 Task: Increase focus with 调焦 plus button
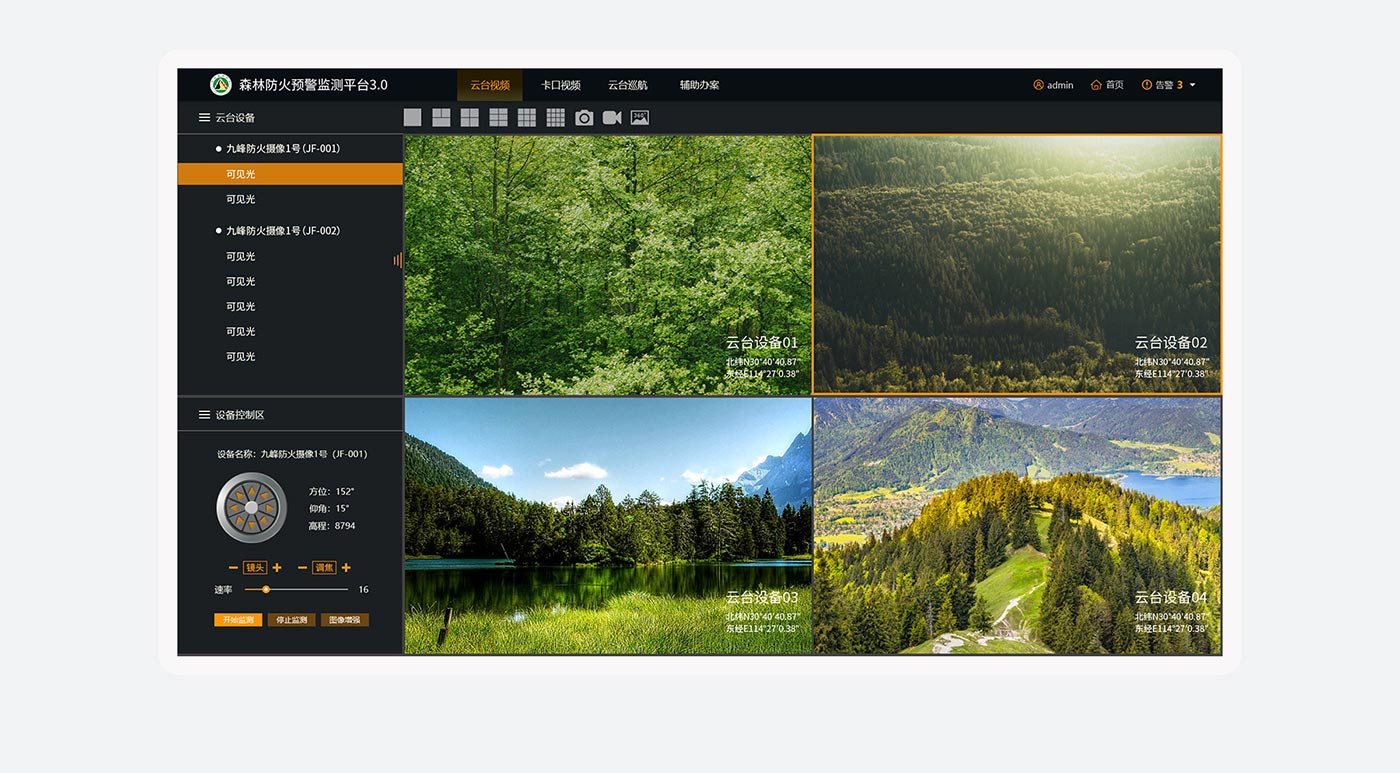point(346,568)
